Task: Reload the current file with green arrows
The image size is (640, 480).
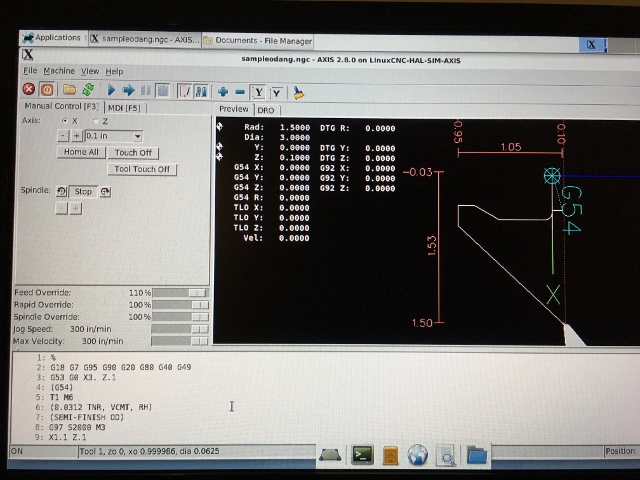Action: point(88,89)
